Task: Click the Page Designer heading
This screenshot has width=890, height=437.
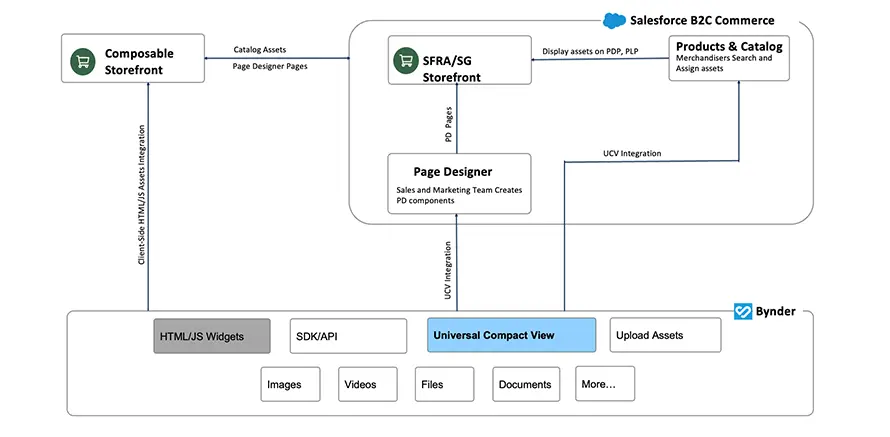Action: coord(452,171)
